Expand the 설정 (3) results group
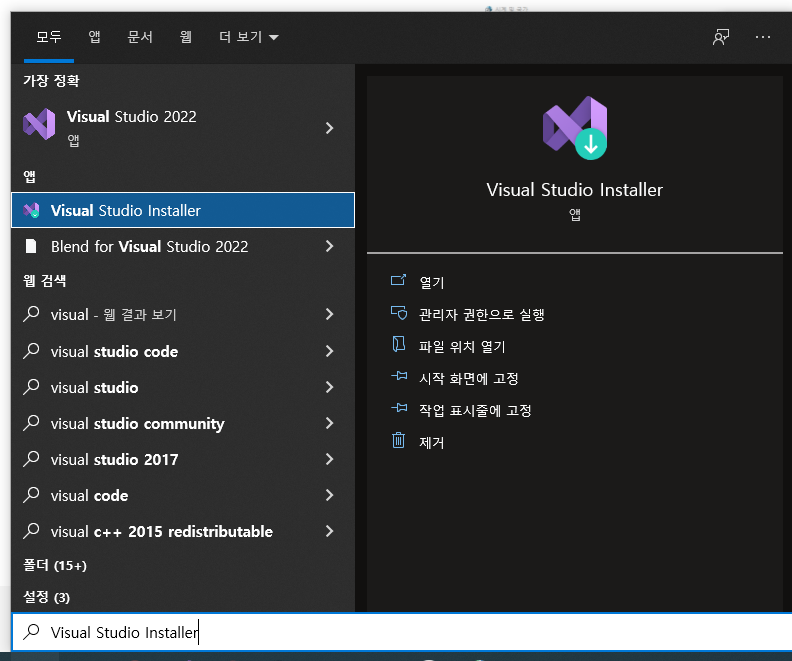Viewport: 792px width, 661px height. [x=46, y=597]
